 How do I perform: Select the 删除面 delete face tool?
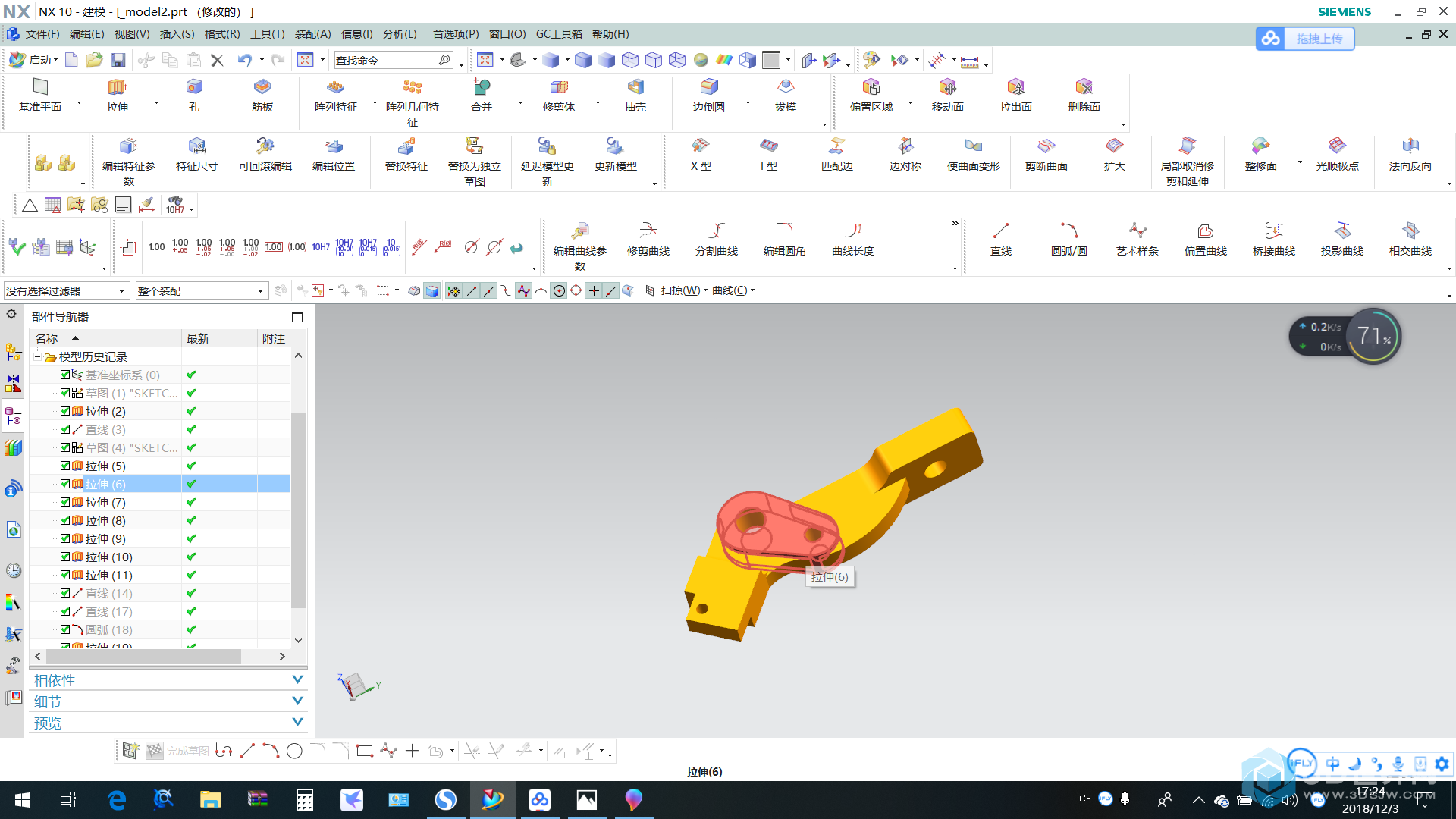(x=1084, y=87)
